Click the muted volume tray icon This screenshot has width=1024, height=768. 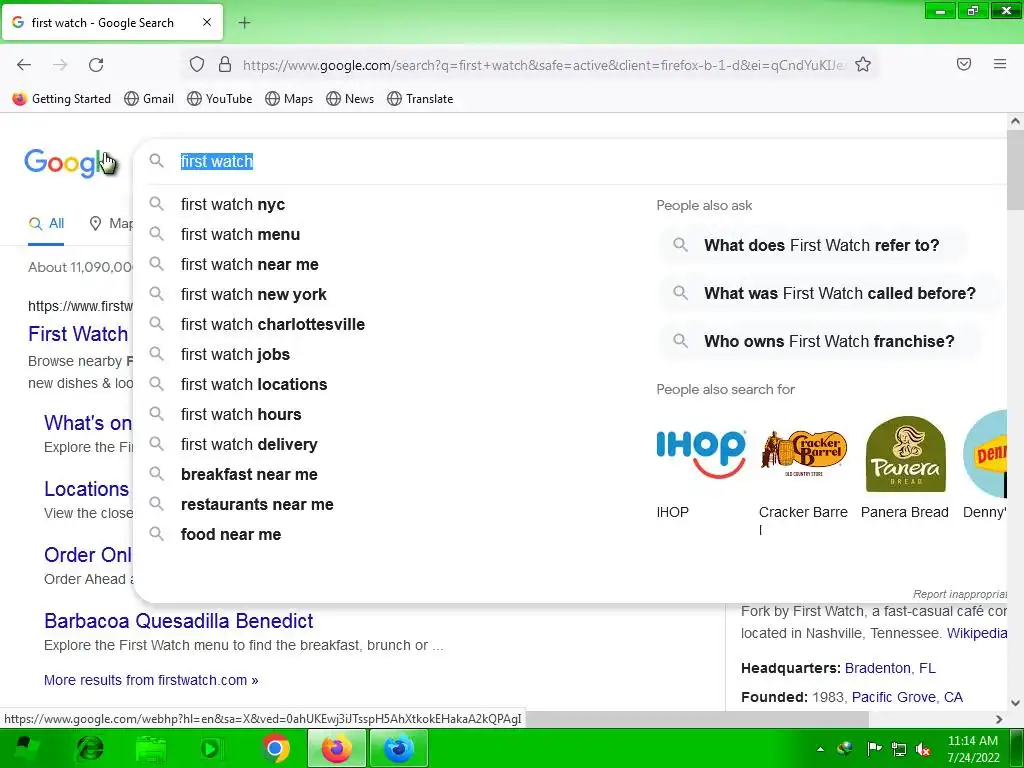923,749
